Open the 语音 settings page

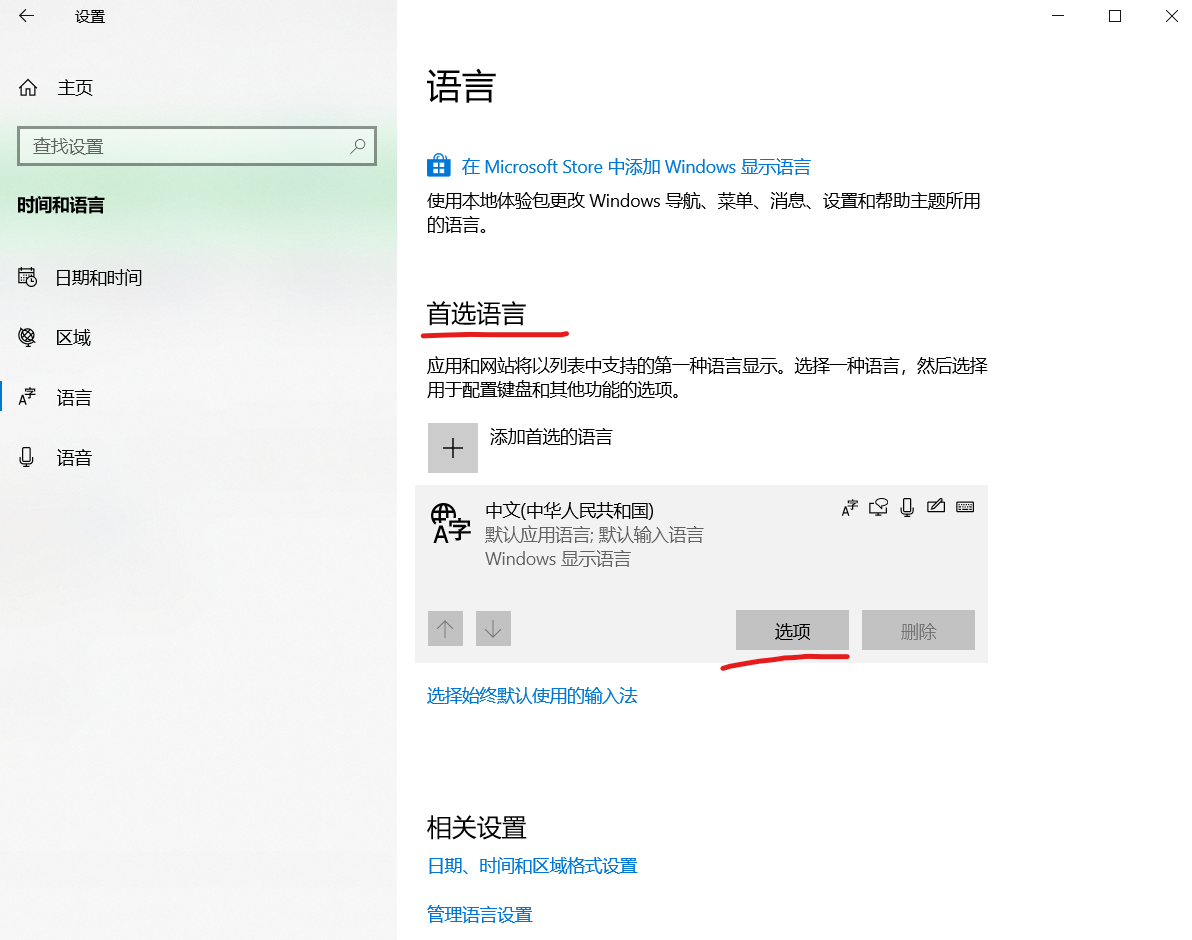[x=74, y=457]
